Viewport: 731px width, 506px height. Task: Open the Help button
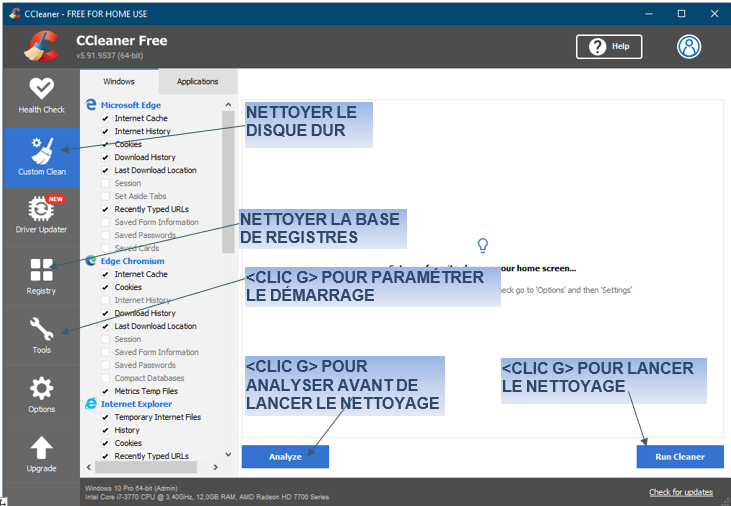[x=609, y=47]
